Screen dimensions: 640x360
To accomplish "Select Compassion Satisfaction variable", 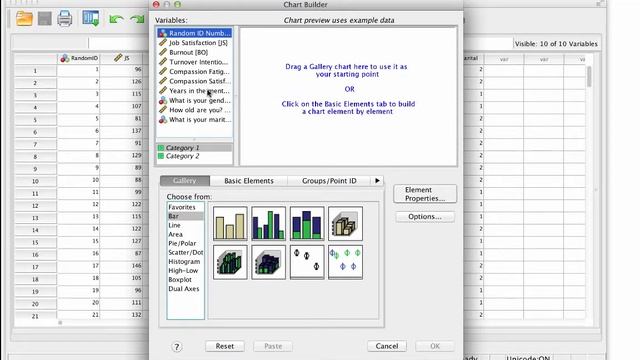I will point(195,81).
